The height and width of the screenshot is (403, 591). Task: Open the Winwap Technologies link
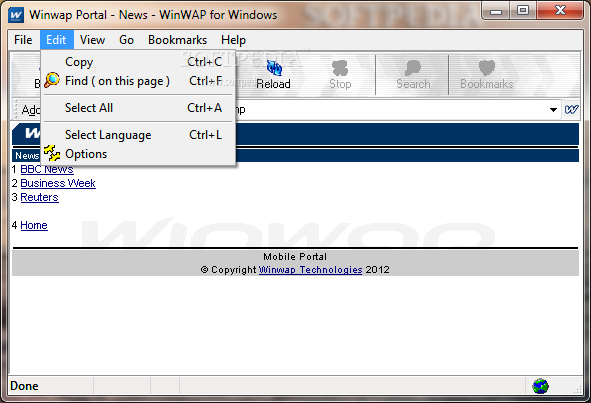tap(310, 270)
